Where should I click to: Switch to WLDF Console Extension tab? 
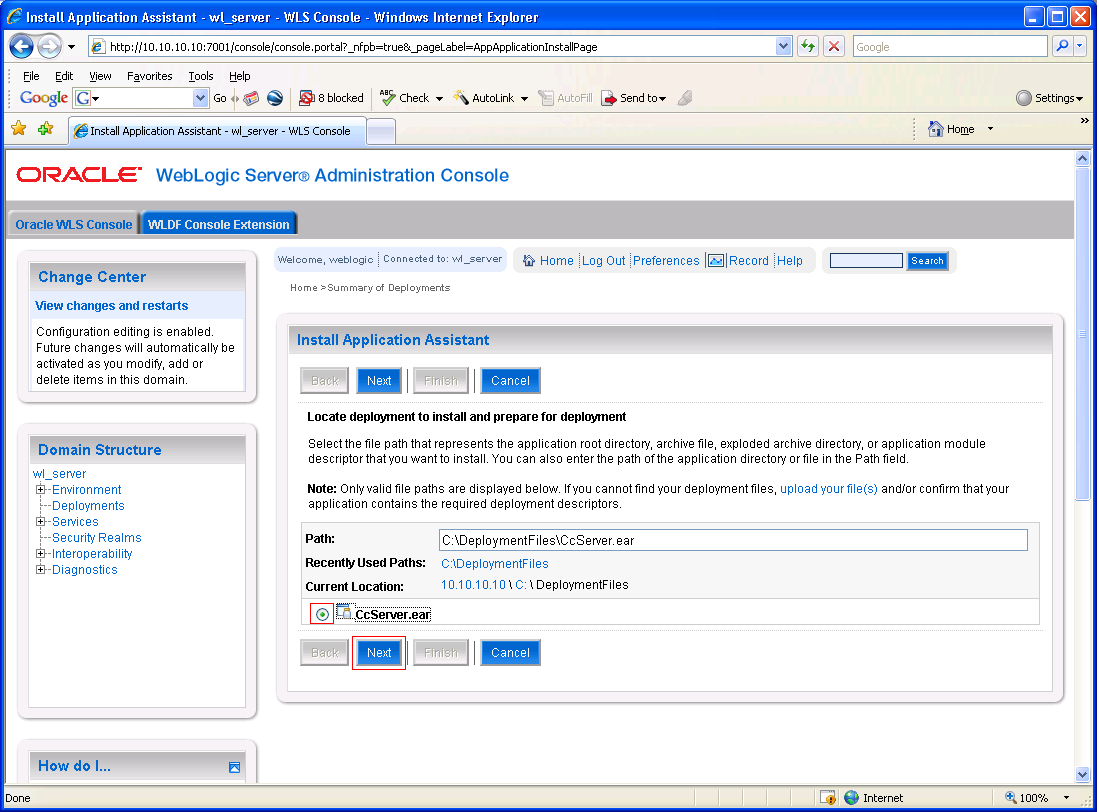point(219,224)
